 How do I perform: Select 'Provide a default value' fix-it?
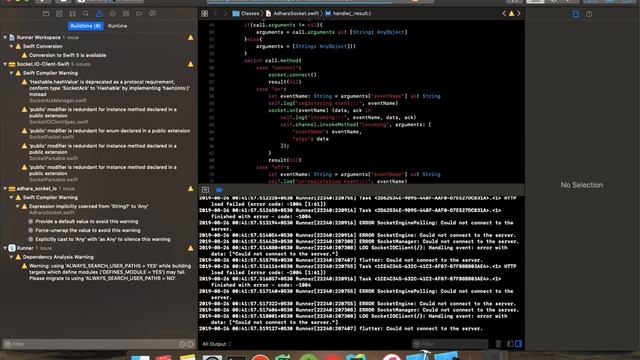(87, 222)
